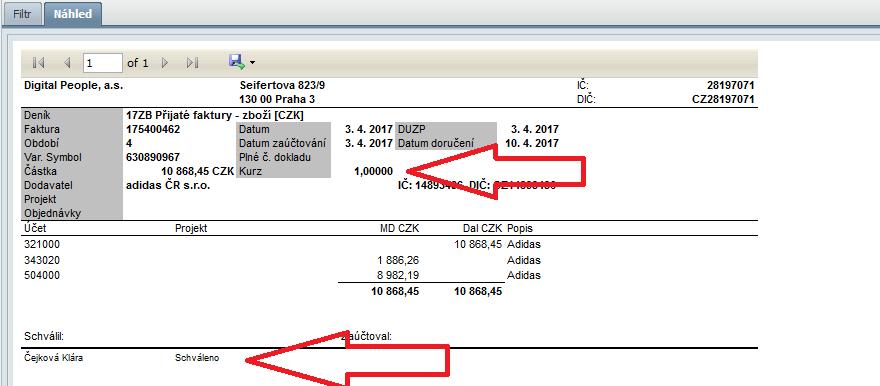This screenshot has height=386, width=880.
Task: Click the MD CZK total 10 868,45
Action: click(x=395, y=291)
